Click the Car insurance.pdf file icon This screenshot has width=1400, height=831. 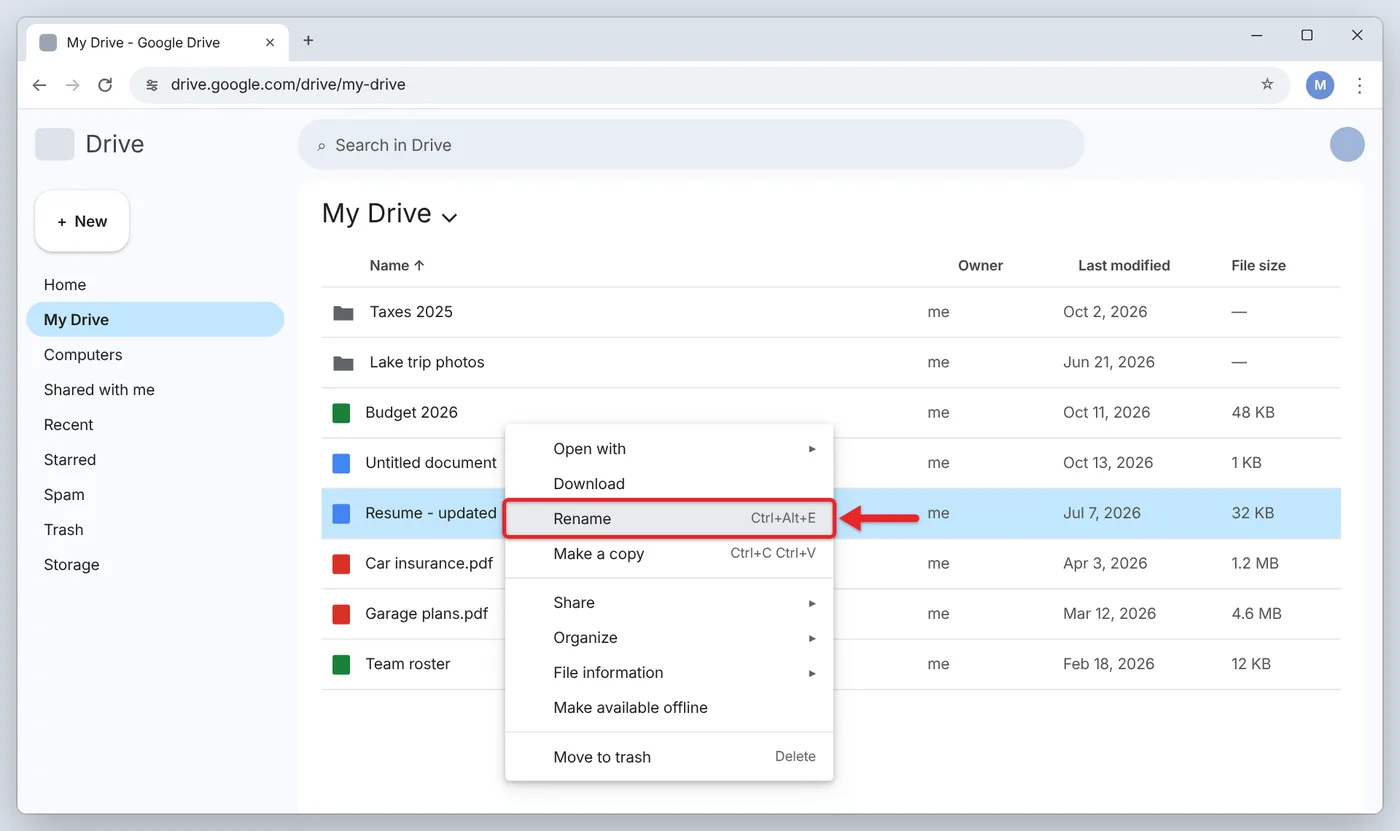click(x=341, y=564)
